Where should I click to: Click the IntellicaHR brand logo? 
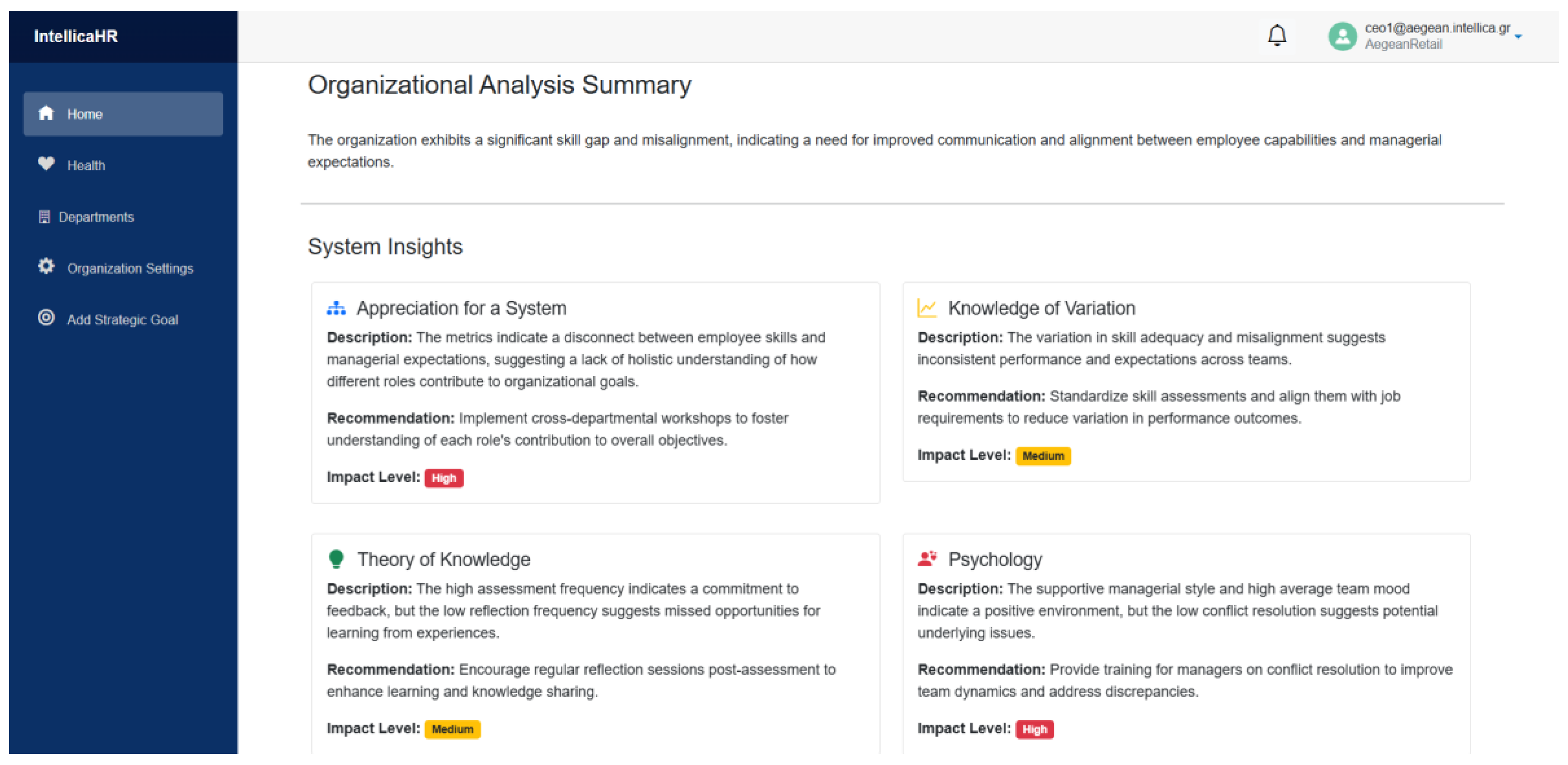[76, 37]
